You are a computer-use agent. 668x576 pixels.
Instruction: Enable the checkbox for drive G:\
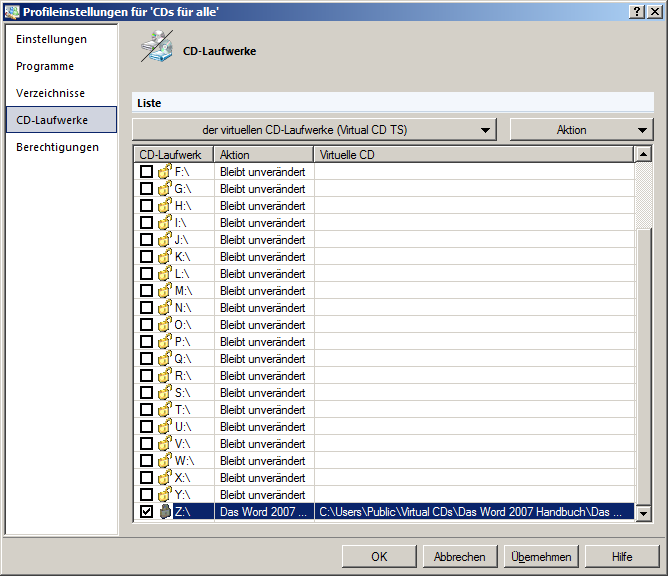(x=146, y=189)
